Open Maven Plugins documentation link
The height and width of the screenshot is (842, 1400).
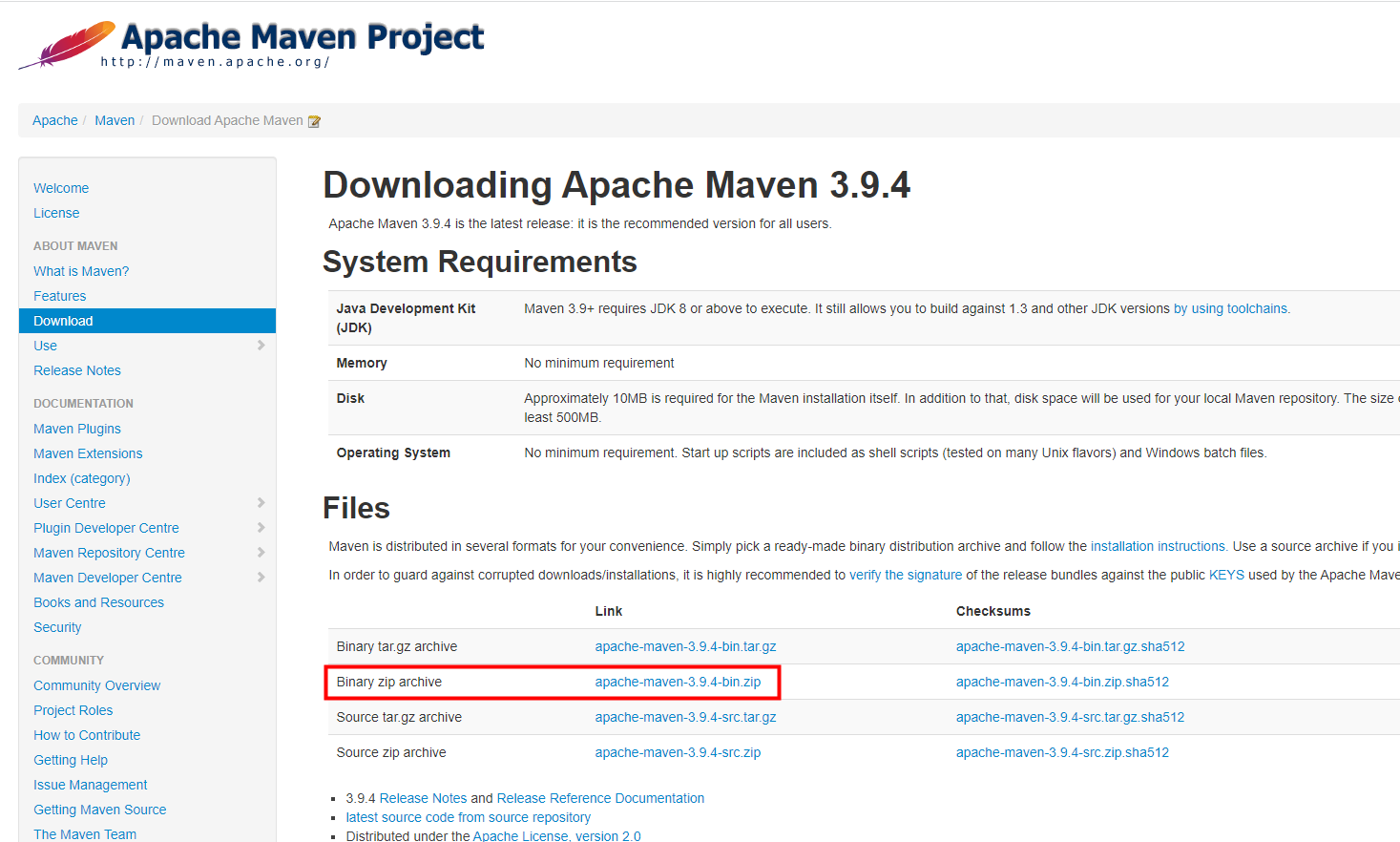(77, 429)
